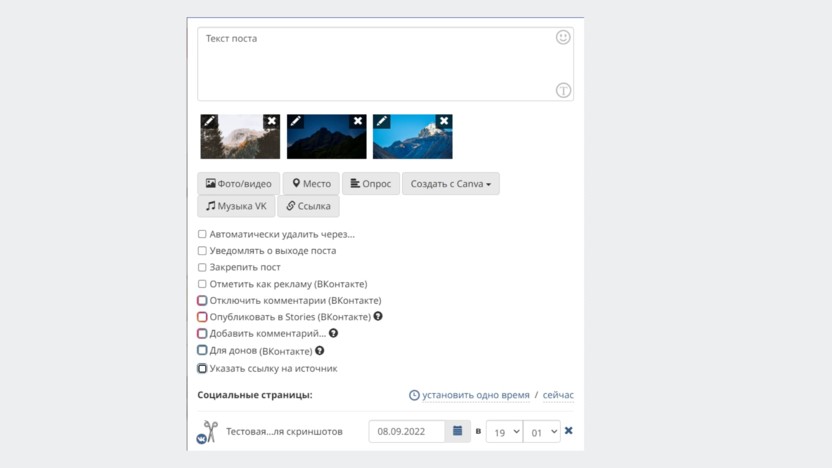
Task: Toggle 'Закрепить пост' checkbox
Action: 202,267
